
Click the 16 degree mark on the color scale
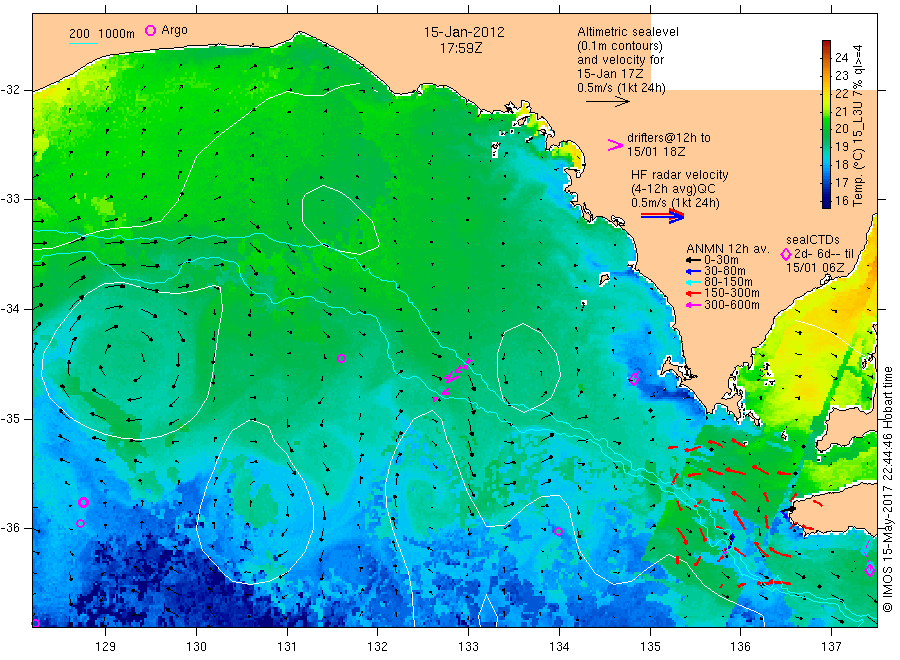(842, 200)
